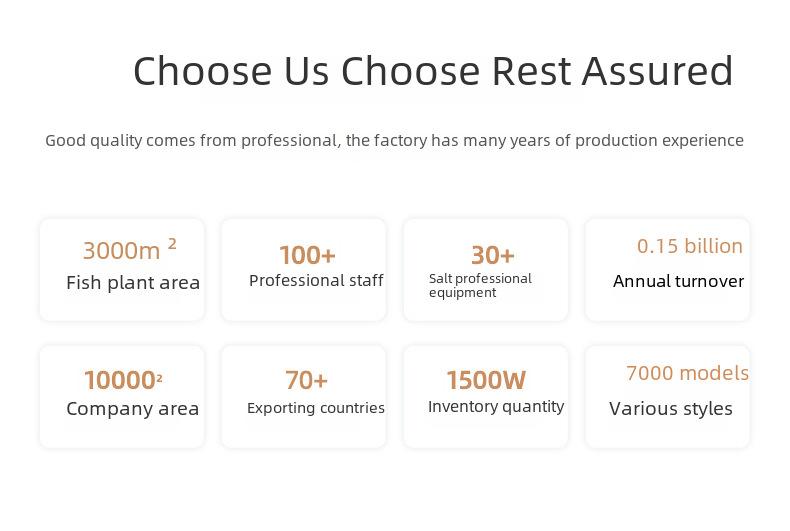Click the 'Company area' label

133,409
